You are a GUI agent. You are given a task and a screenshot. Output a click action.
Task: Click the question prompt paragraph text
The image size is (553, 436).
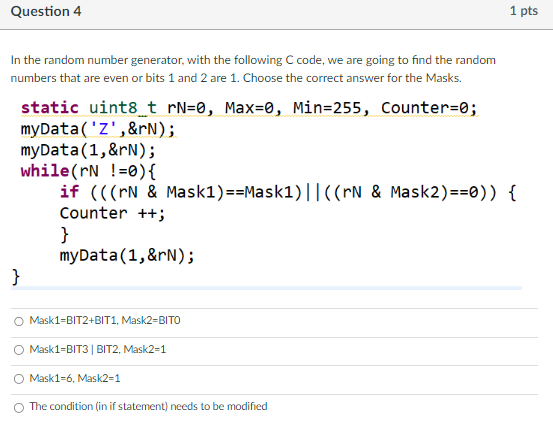tap(253, 69)
